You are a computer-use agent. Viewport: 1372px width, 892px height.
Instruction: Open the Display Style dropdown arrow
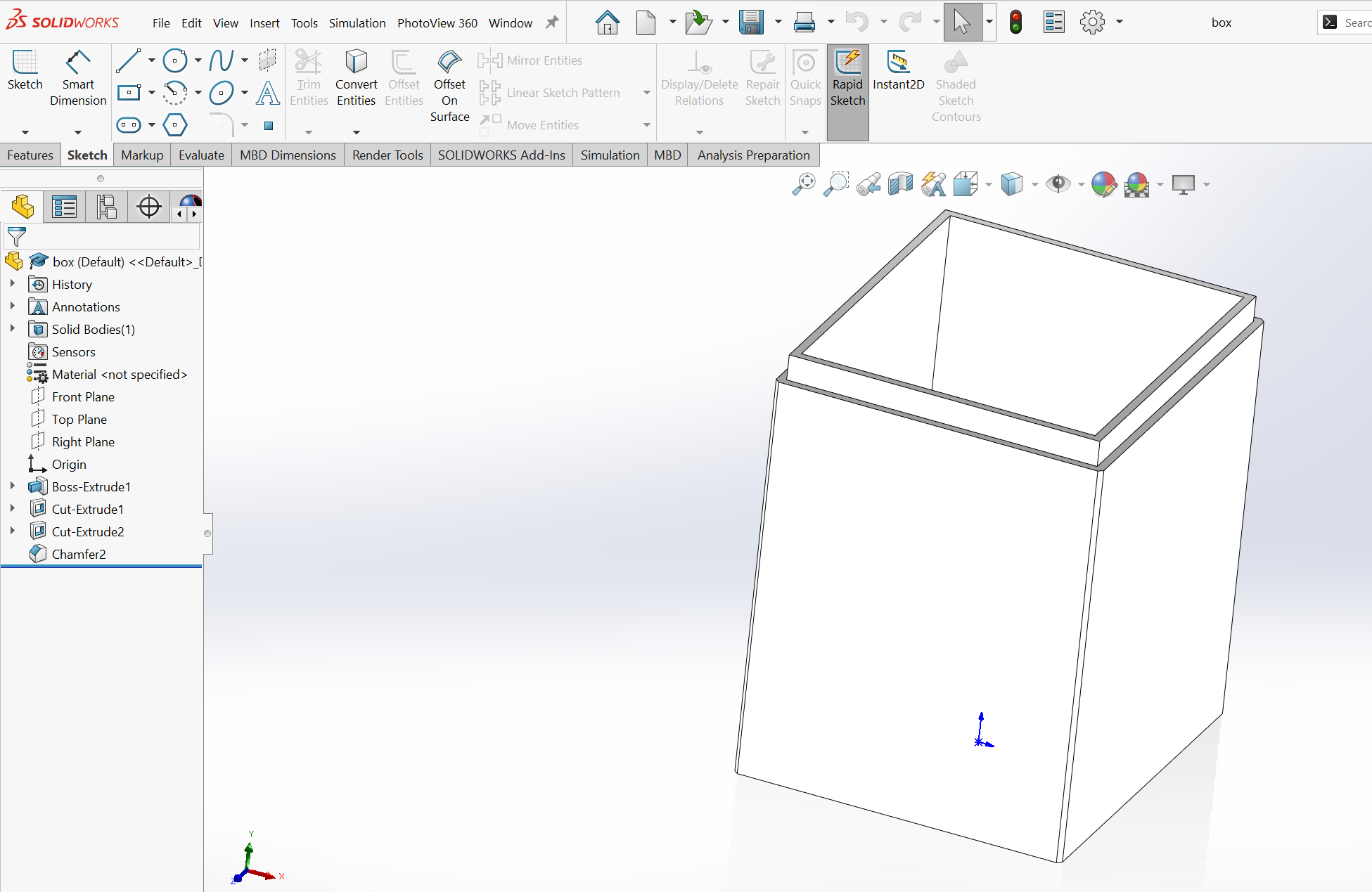tap(1034, 185)
